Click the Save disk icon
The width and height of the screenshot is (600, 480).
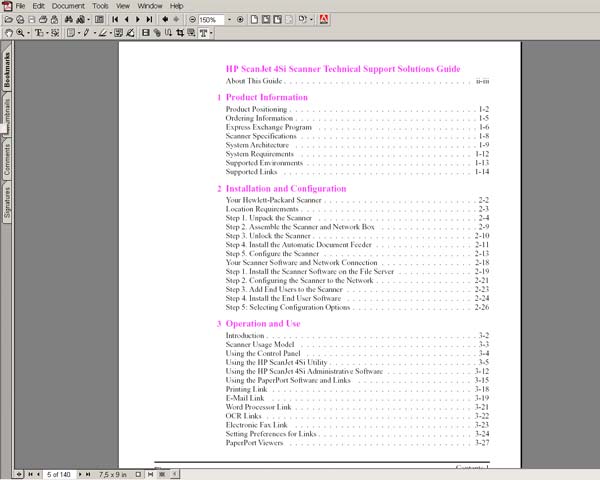[x=31, y=20]
